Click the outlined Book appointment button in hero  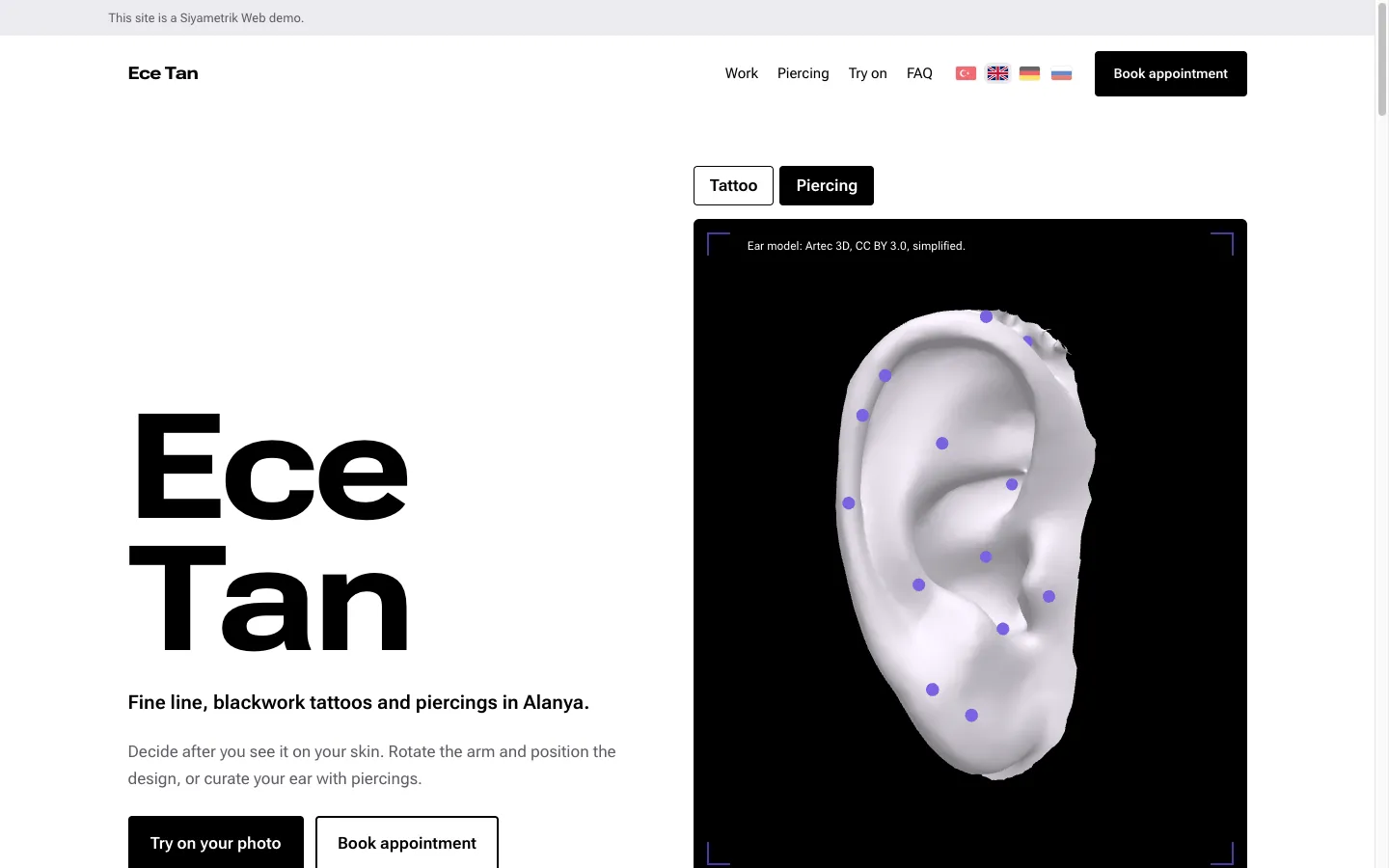click(407, 843)
